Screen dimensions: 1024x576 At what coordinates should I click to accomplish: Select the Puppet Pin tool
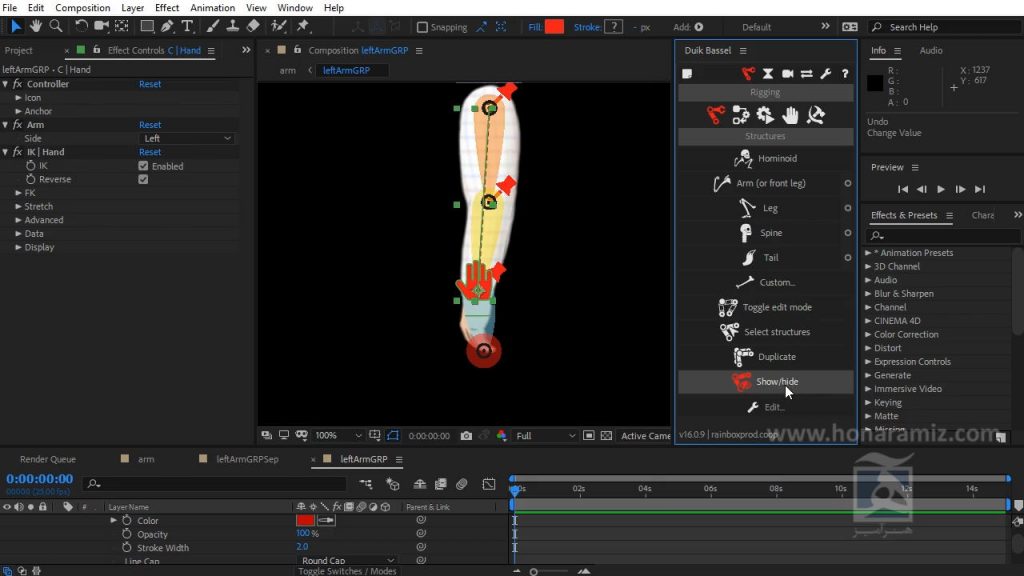[303, 26]
